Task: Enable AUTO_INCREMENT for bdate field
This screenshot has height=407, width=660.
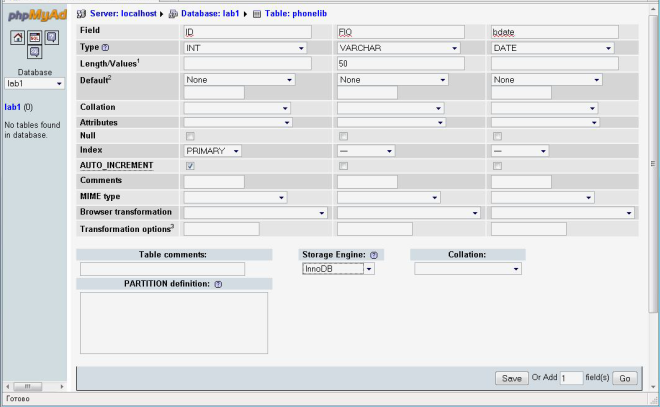Action: [497, 166]
